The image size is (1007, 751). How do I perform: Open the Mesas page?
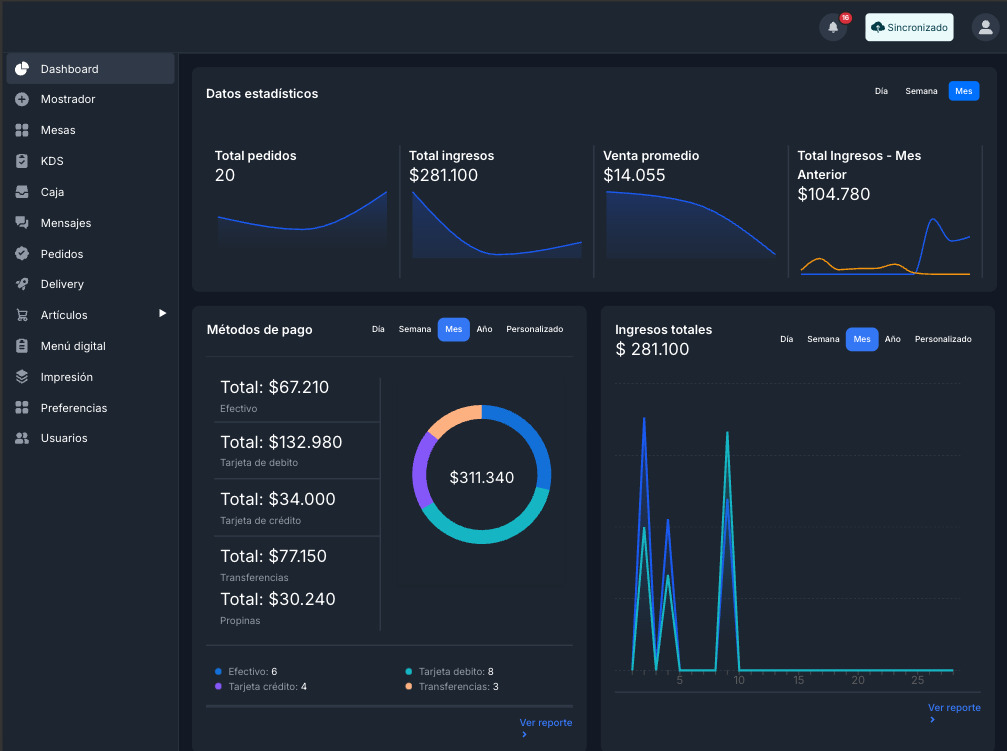pos(91,130)
